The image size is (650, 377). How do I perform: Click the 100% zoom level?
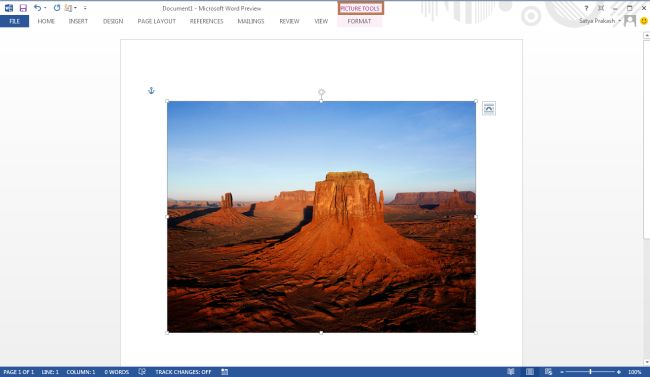635,372
